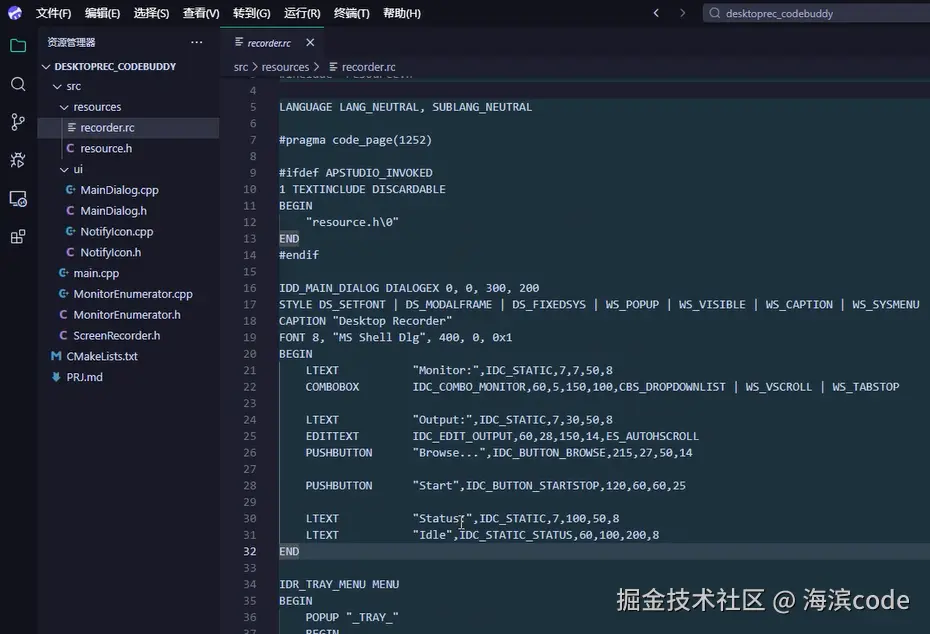Click the "Idle" IDC_STATIC_STATUS line
The image size is (930, 634).
[482, 535]
